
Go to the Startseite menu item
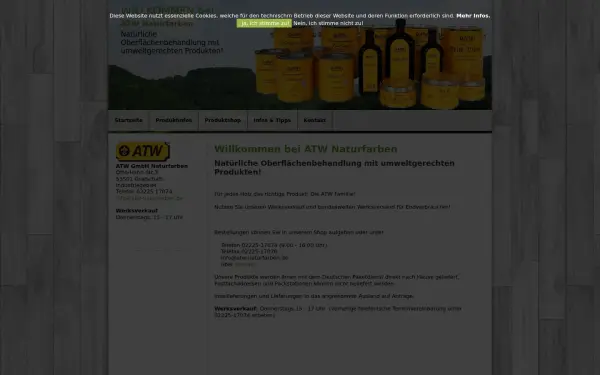coord(129,120)
